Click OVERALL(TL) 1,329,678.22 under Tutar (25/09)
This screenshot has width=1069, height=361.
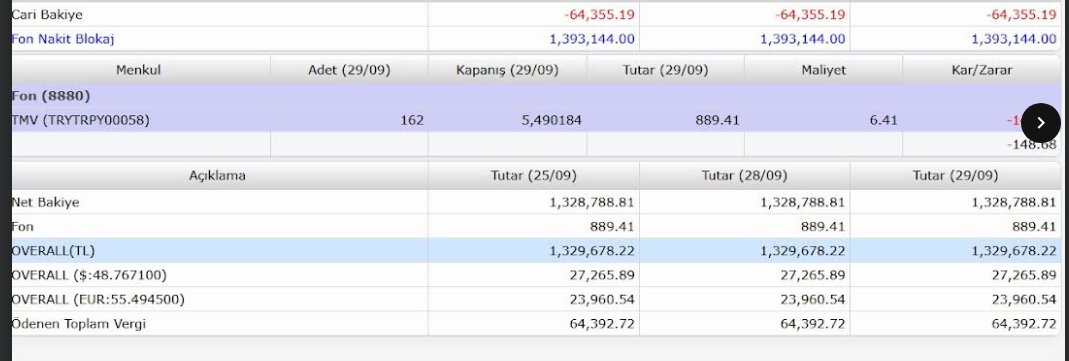click(x=592, y=251)
